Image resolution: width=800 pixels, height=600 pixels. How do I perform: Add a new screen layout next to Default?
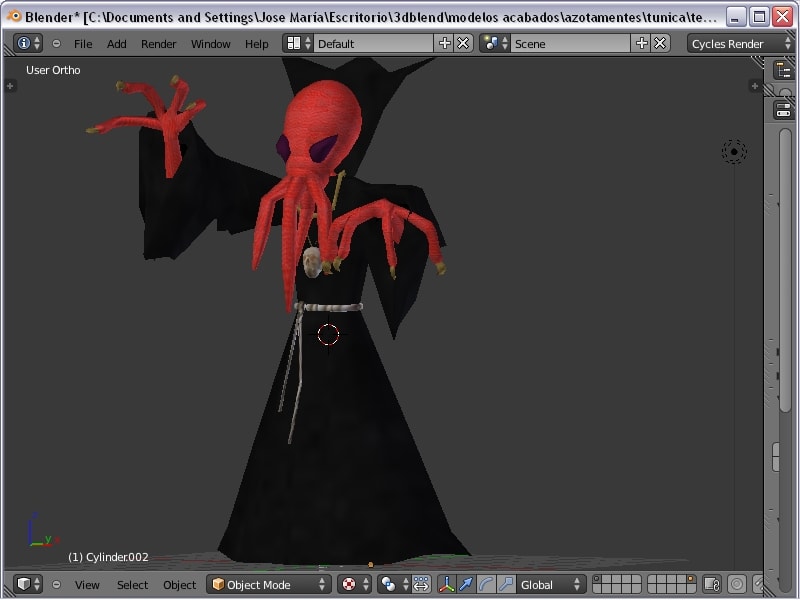click(445, 43)
